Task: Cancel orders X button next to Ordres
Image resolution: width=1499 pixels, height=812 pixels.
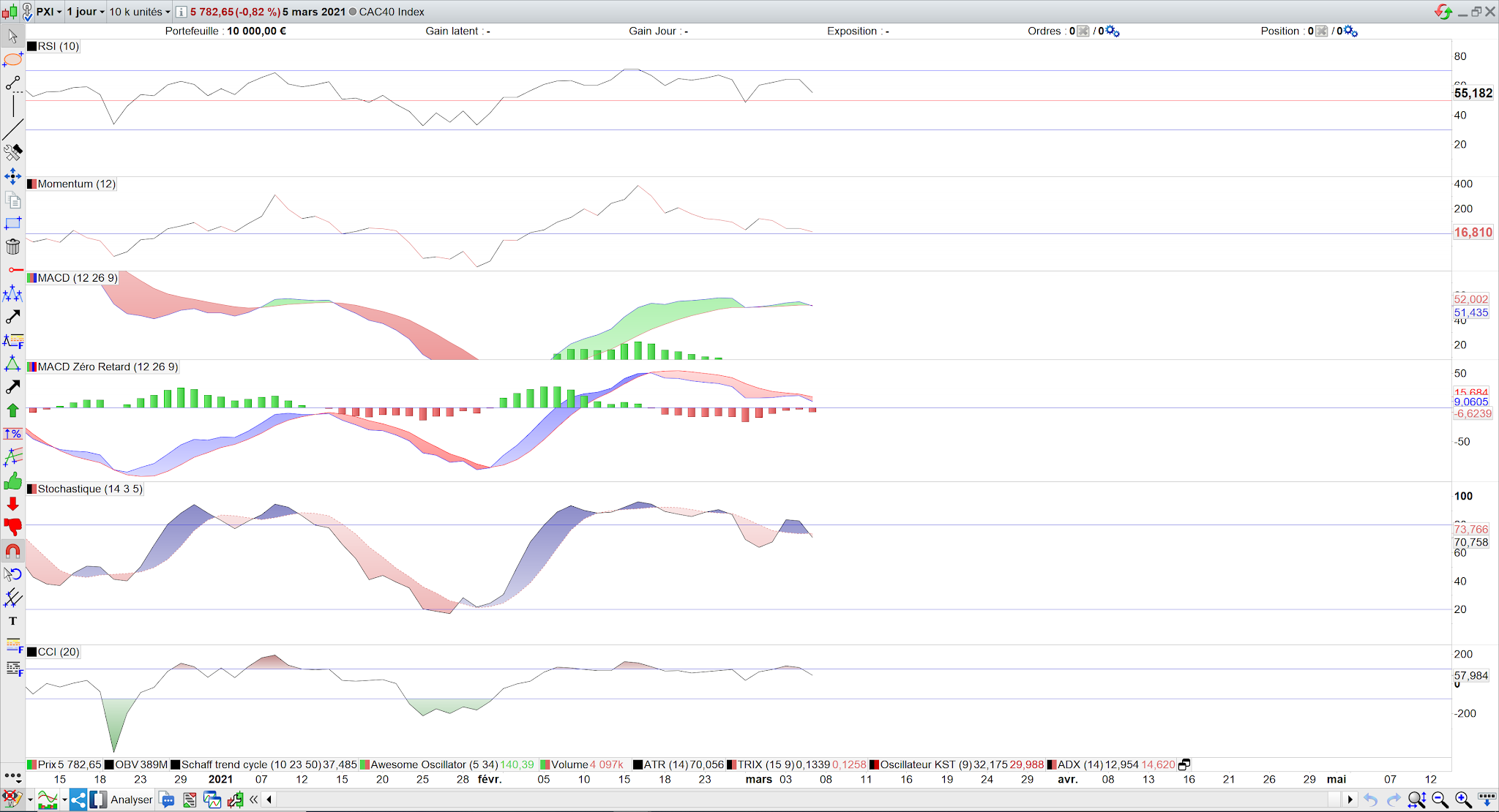Action: point(1083,31)
